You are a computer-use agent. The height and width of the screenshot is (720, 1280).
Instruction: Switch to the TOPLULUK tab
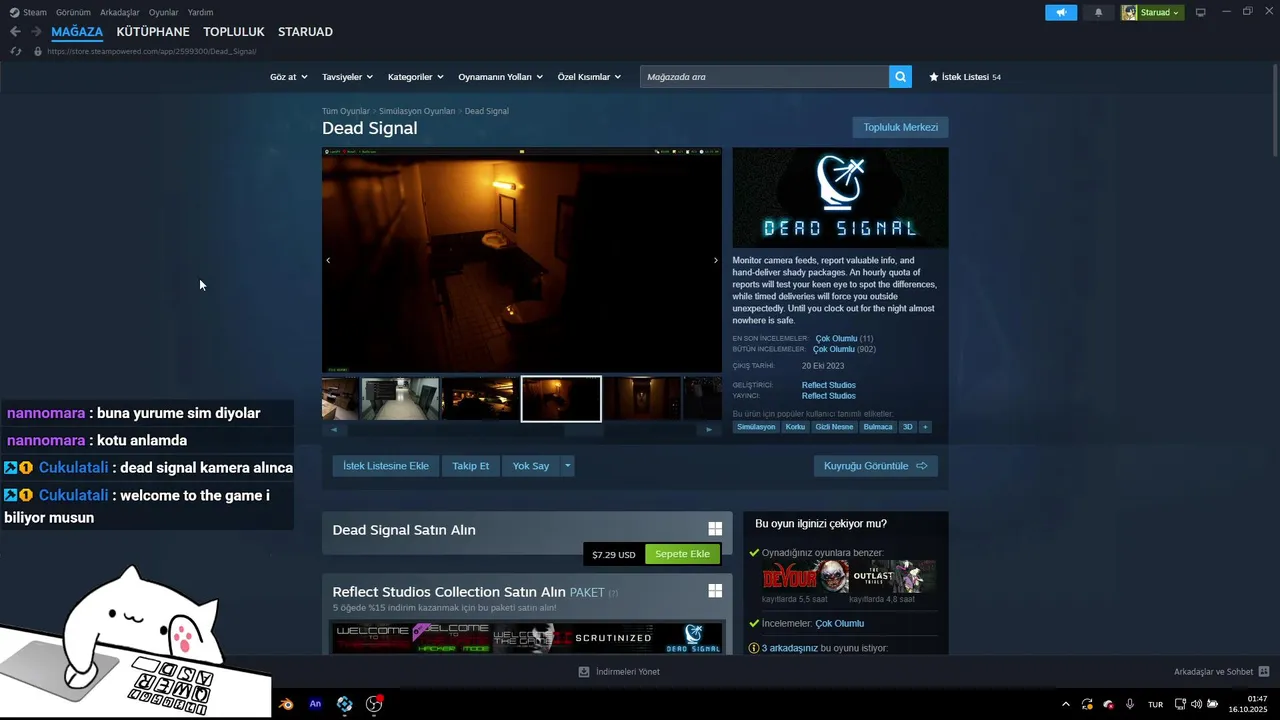pyautogui.click(x=234, y=32)
